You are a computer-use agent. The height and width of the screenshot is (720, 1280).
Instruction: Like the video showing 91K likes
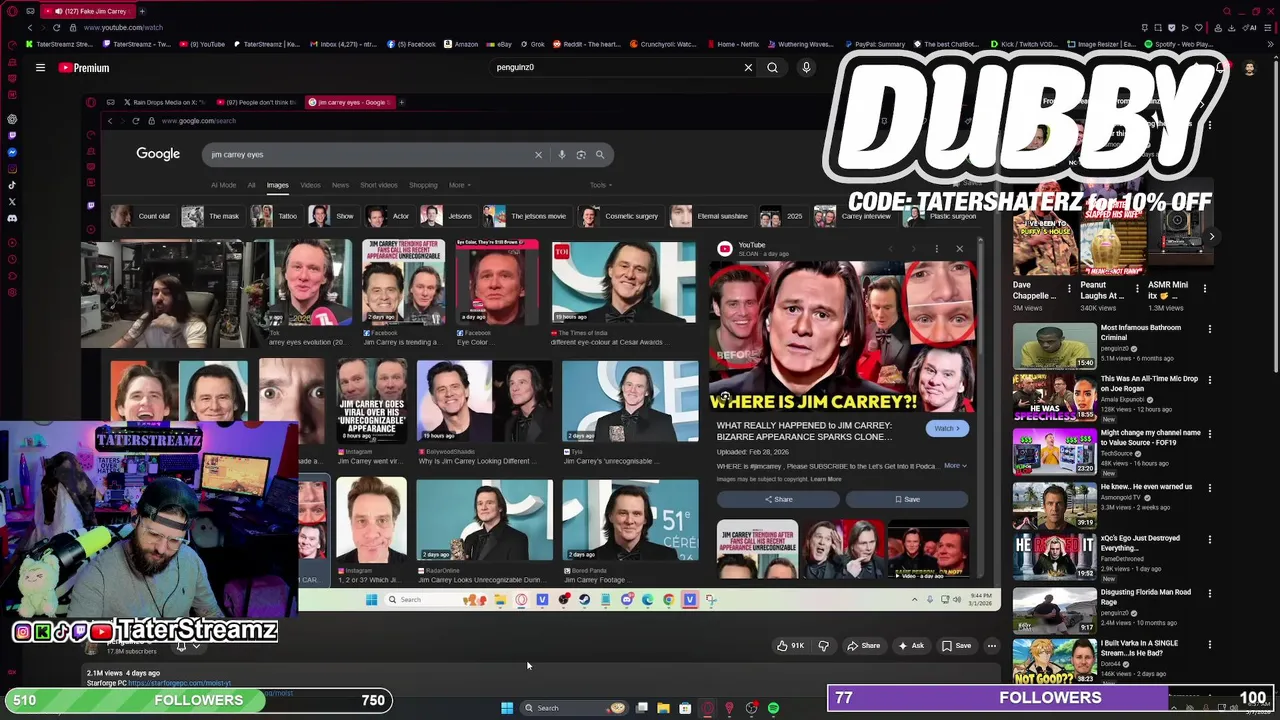tap(790, 646)
